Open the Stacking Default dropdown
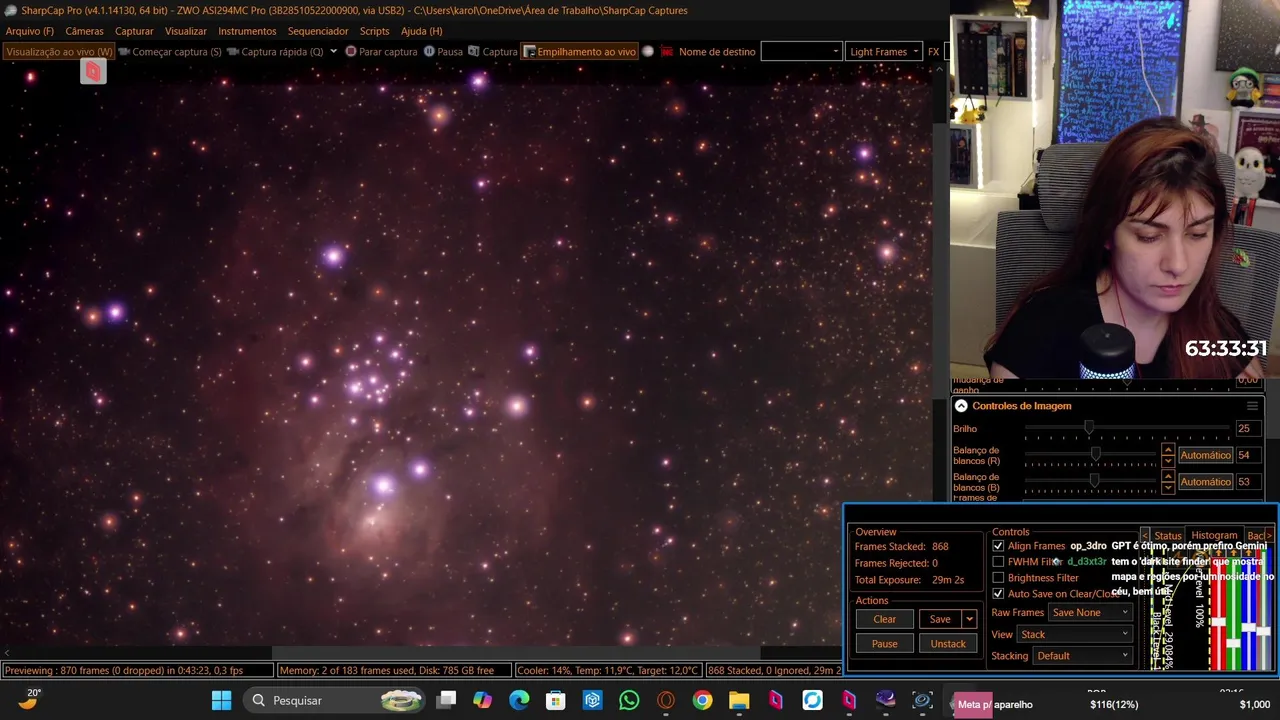 1083,656
